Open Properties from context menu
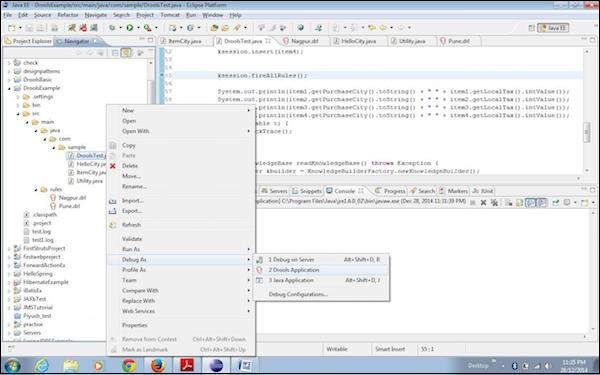Viewport: 600px width, 375px height. [x=135, y=326]
